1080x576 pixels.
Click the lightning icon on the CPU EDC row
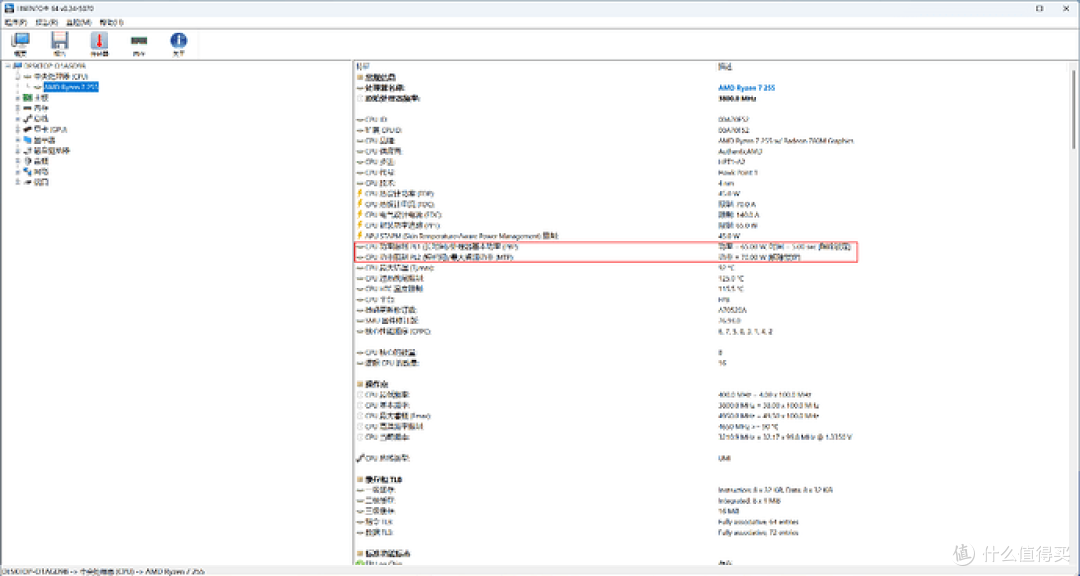(x=360, y=214)
